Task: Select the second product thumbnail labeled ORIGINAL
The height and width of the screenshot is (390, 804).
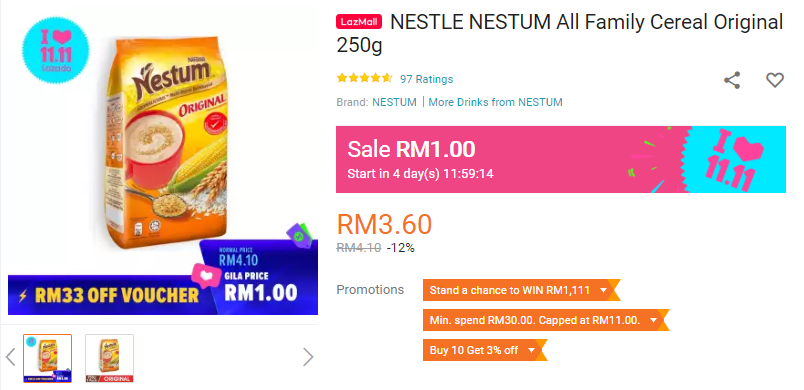Action: 109,358
